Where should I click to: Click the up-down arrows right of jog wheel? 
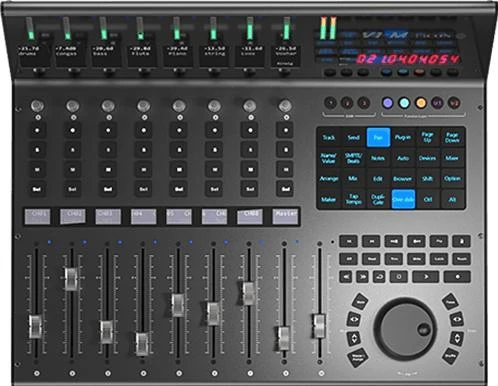pos(457,338)
